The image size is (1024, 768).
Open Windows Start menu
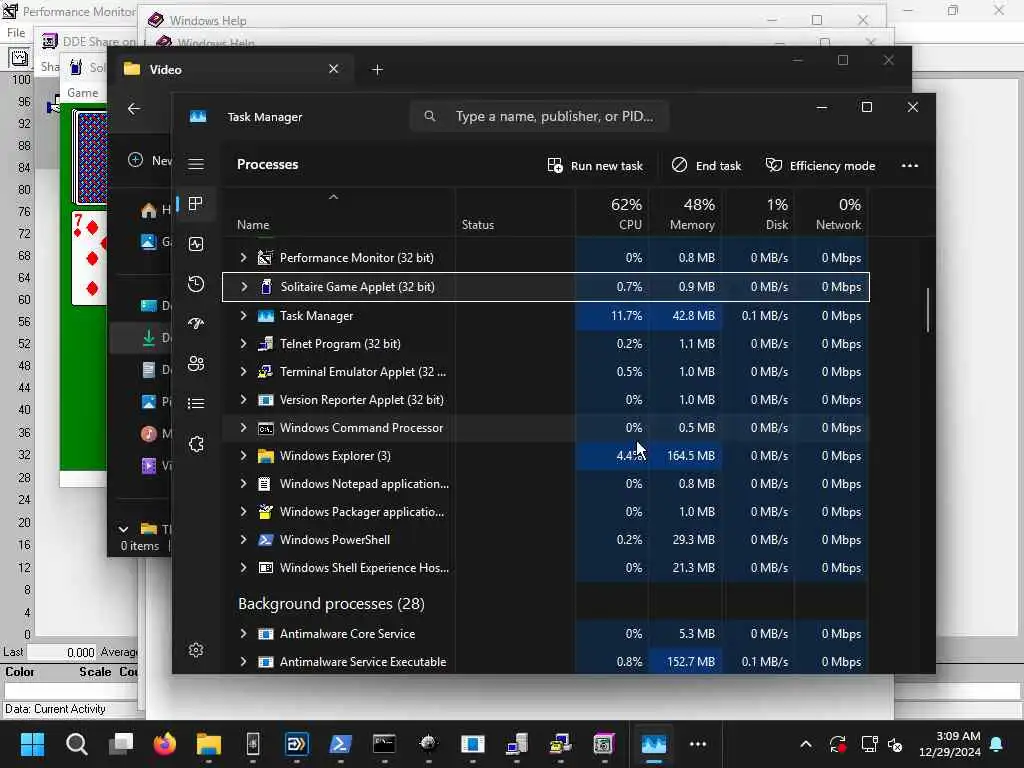click(32, 744)
